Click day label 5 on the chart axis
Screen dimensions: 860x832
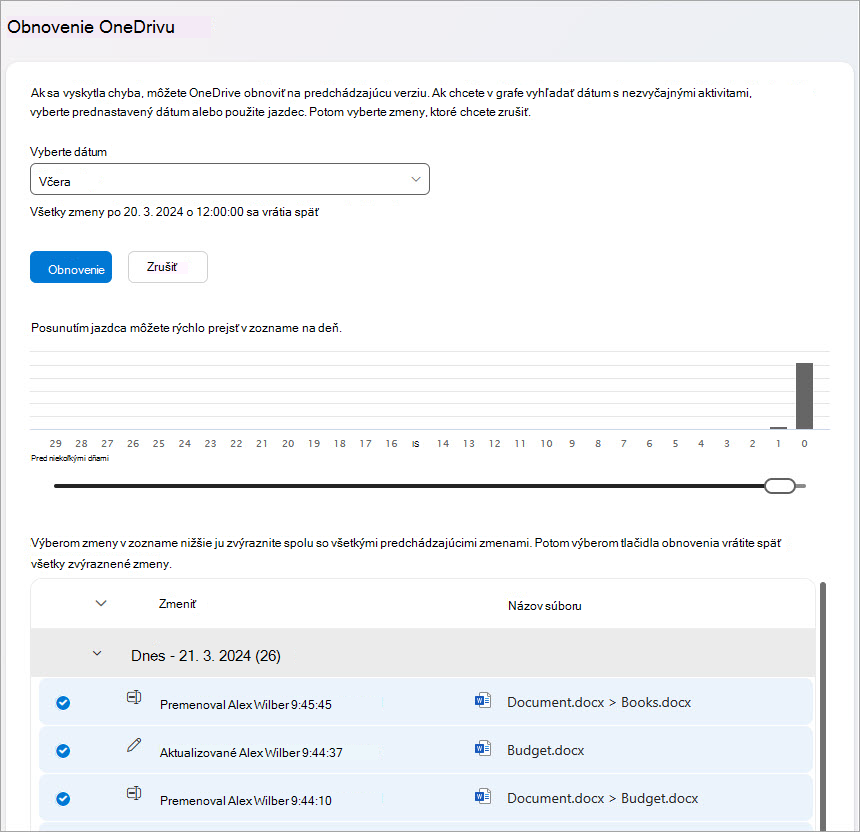pyautogui.click(x=675, y=444)
